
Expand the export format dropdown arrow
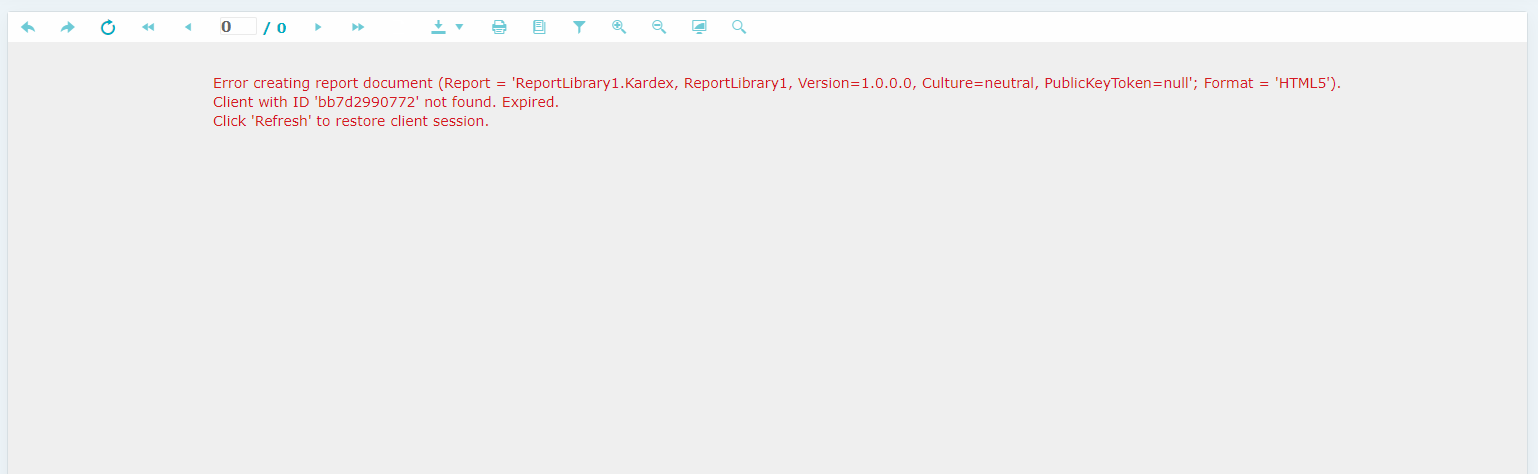coord(459,27)
